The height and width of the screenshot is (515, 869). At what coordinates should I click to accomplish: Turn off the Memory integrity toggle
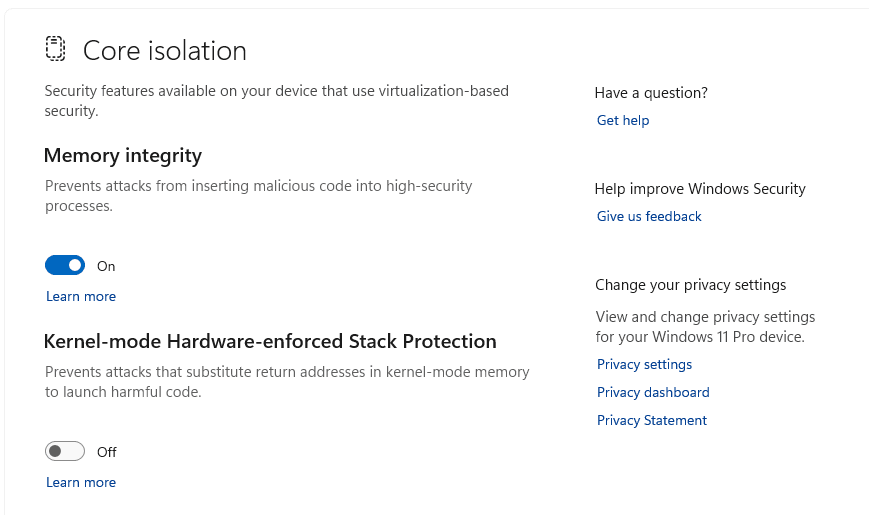65,266
